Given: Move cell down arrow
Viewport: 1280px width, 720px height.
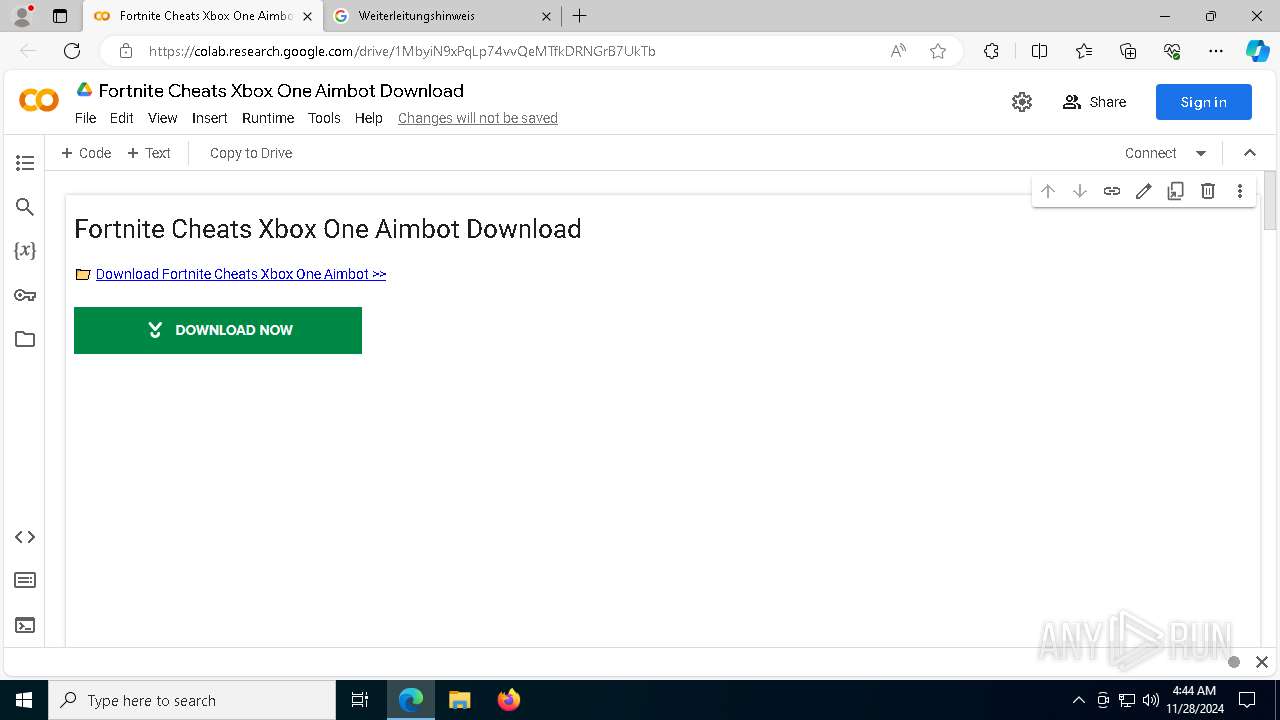Looking at the screenshot, I should point(1080,191).
